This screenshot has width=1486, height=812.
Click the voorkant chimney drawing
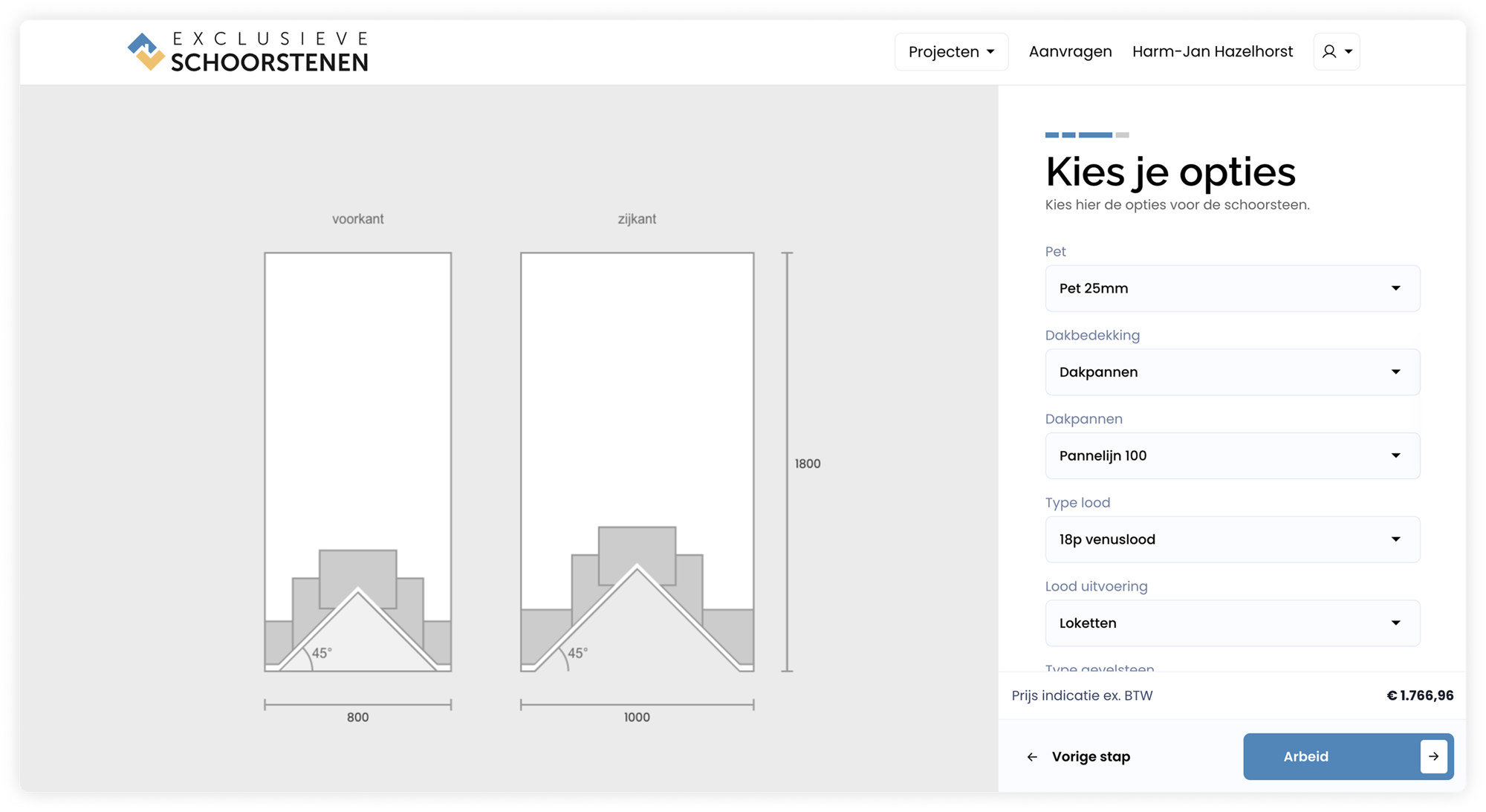coord(357,462)
